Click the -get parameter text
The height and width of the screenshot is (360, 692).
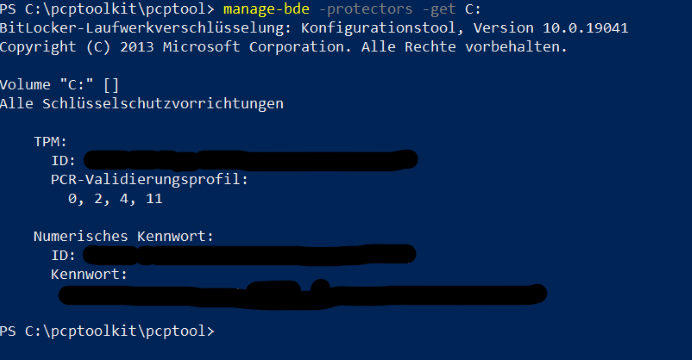pos(439,9)
